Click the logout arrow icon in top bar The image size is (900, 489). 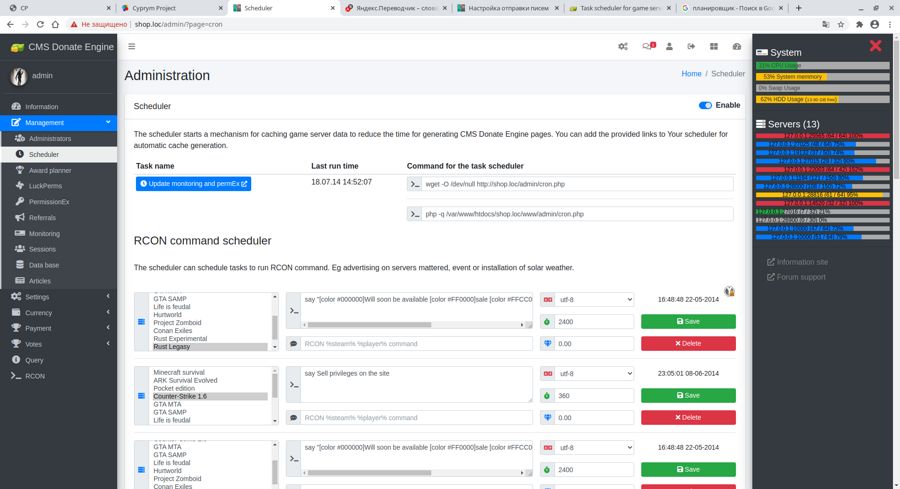pos(692,46)
